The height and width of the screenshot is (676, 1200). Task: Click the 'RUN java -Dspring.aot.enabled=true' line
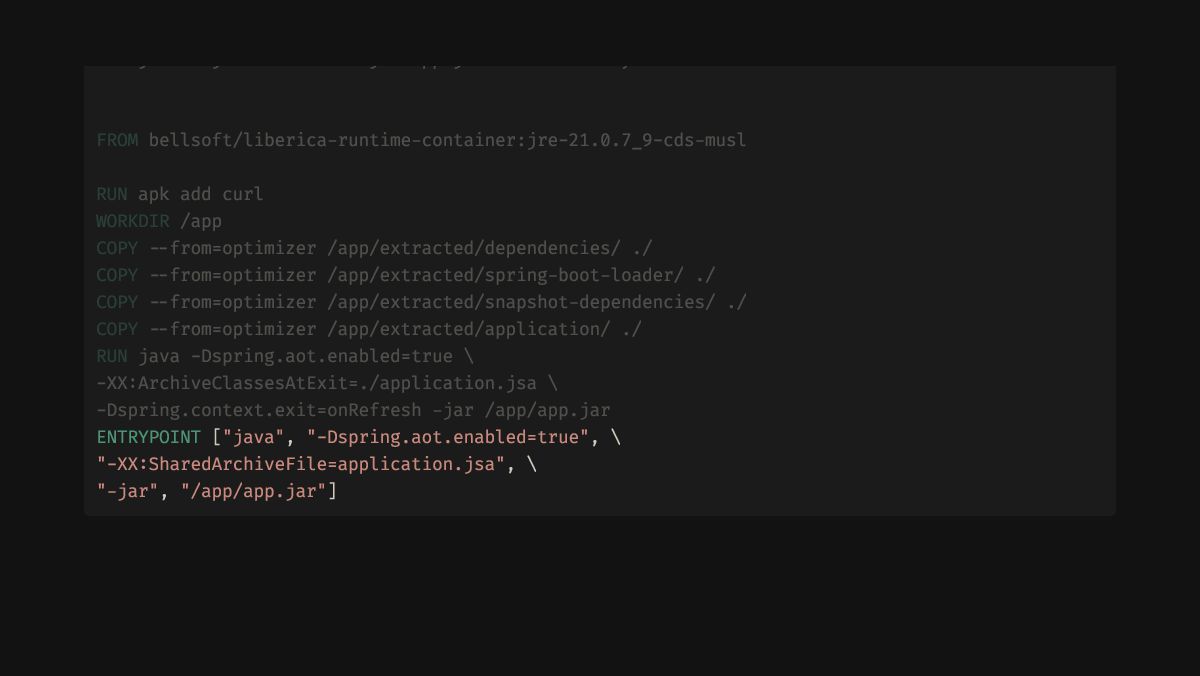(x=285, y=356)
